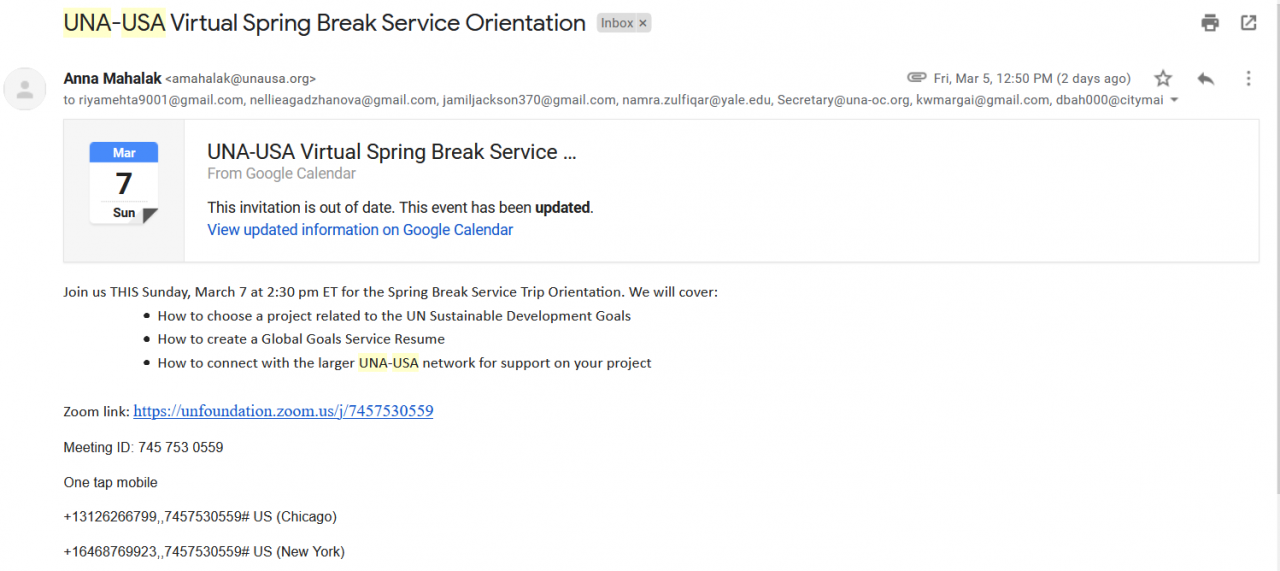Image resolution: width=1280 pixels, height=571 pixels.
Task: Click the email subject line heading
Action: tap(324, 23)
